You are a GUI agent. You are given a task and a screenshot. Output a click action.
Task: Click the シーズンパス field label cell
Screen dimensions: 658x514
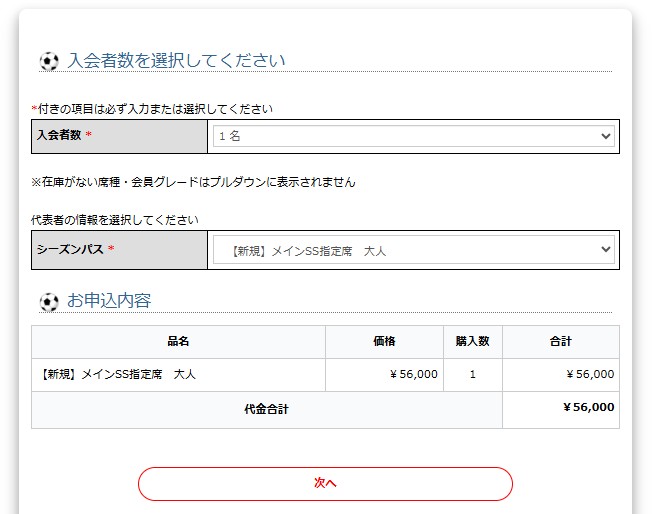click(x=120, y=250)
